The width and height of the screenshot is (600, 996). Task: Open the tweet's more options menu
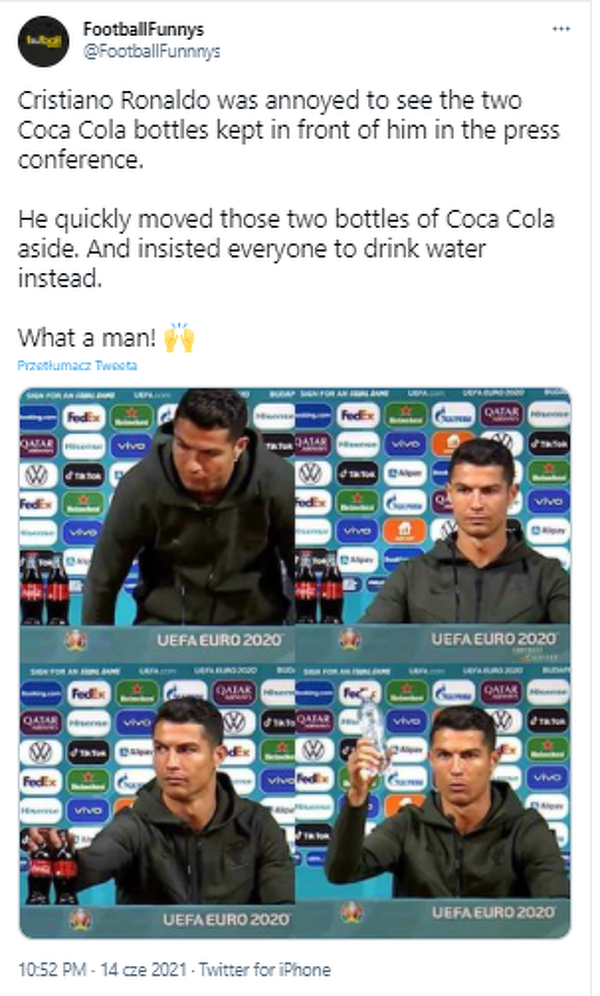(562, 30)
